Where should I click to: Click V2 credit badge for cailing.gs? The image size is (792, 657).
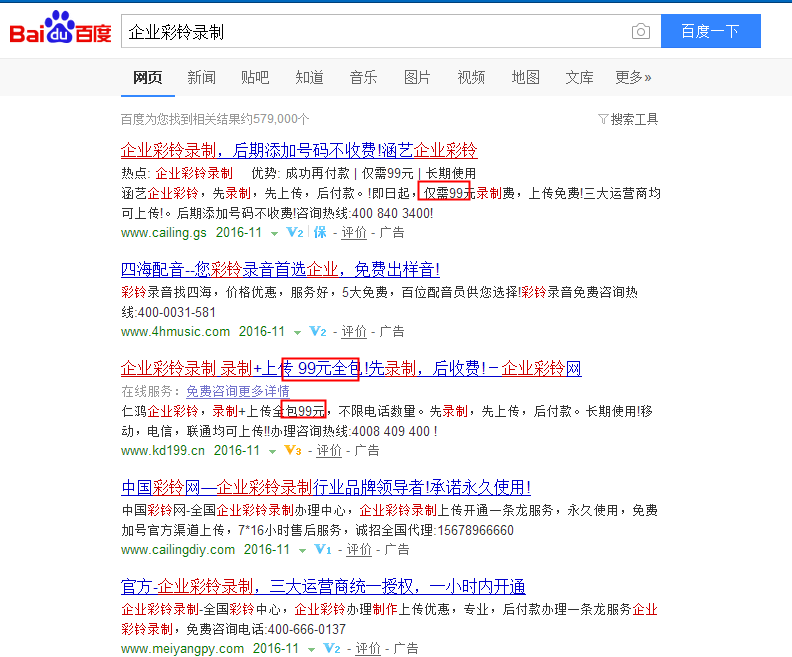[x=294, y=232]
